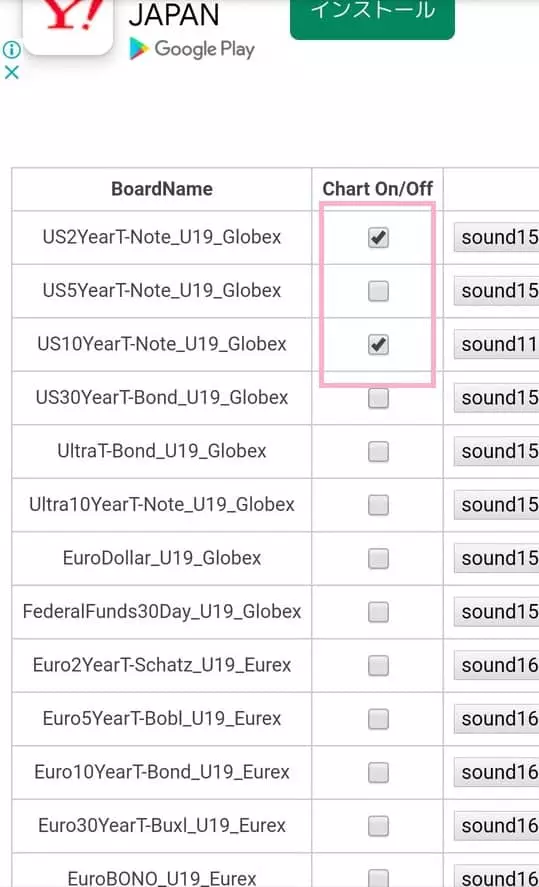Check chart box for US30YearT-Bond_U19_Globex
The height and width of the screenshot is (887, 539).
click(x=378, y=398)
